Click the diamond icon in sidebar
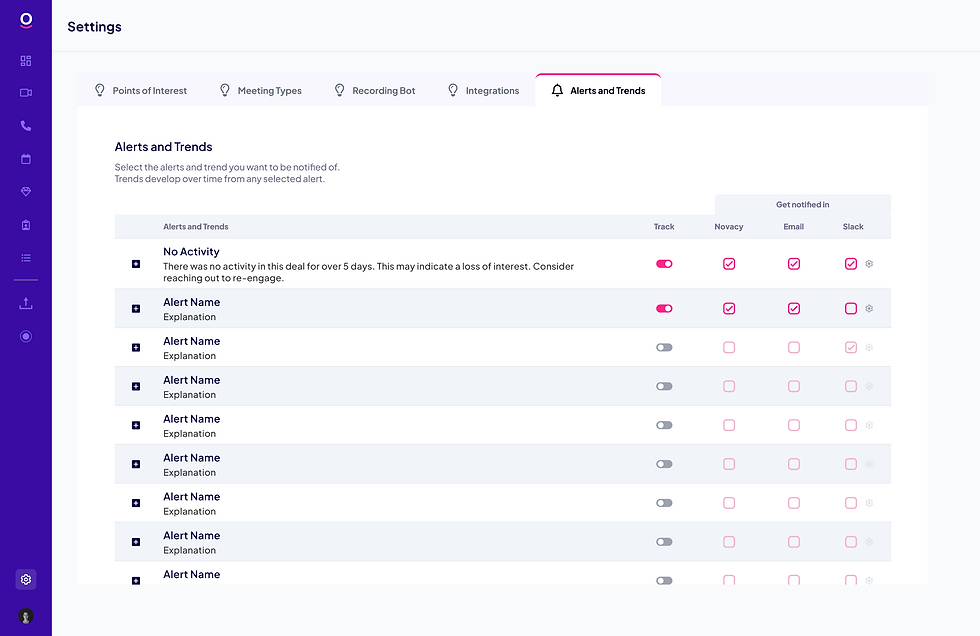This screenshot has height=636, width=980. (26, 191)
